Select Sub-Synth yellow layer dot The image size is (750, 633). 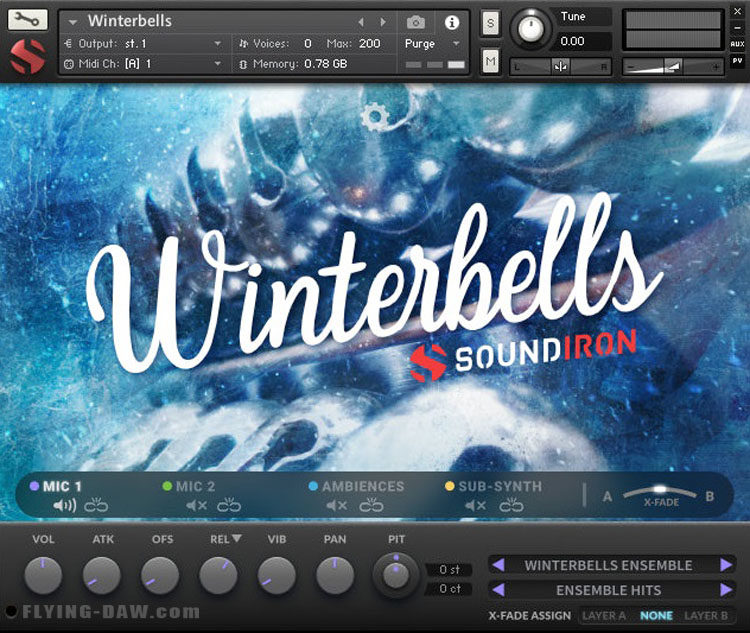449,486
